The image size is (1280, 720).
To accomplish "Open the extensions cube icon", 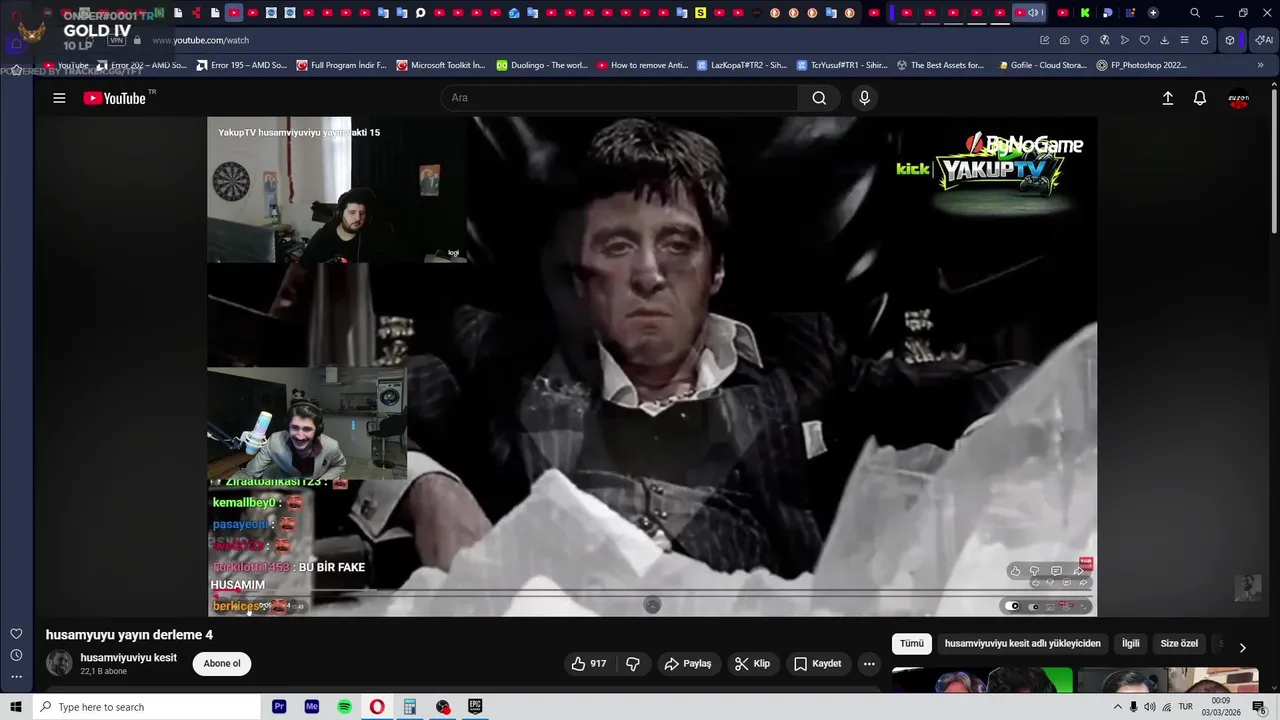I will point(1230,40).
